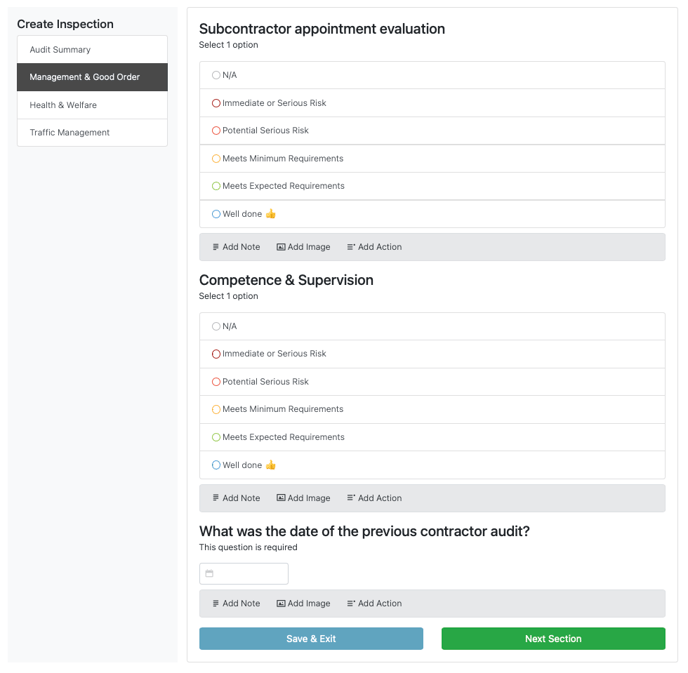The image size is (688, 673).
Task: Choose Well done for Competence & Supervision
Action: [216, 465]
